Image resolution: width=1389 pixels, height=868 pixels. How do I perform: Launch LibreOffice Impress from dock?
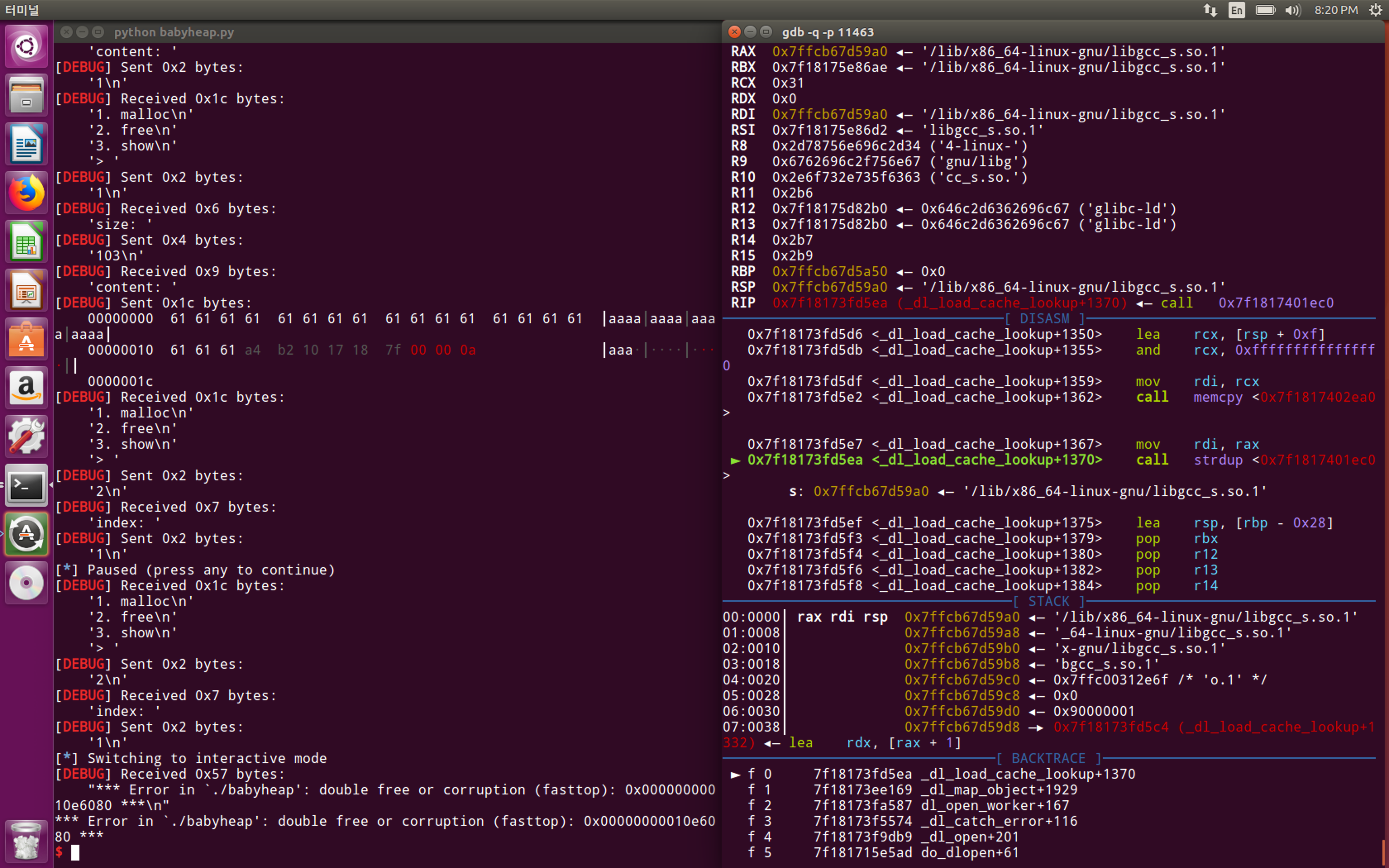pyautogui.click(x=26, y=291)
